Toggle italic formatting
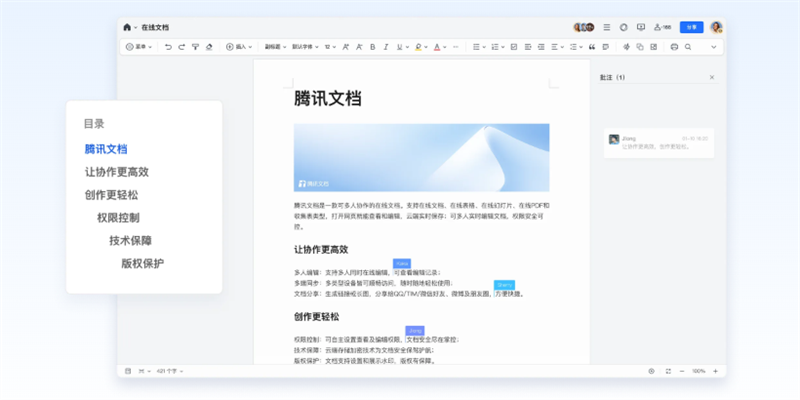Viewport: 800px width, 400px height. click(386, 47)
